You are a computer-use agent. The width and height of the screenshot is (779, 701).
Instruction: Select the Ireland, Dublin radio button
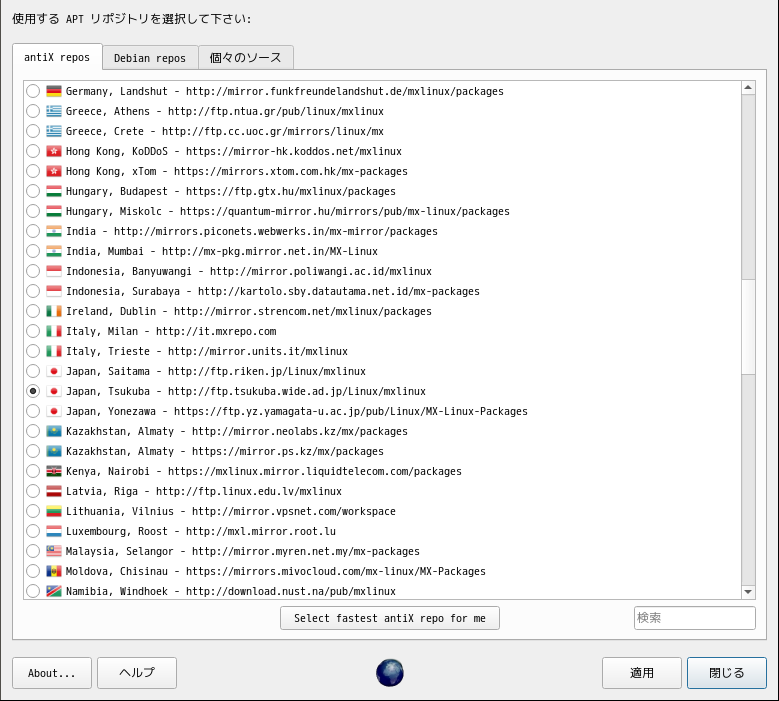(33, 311)
